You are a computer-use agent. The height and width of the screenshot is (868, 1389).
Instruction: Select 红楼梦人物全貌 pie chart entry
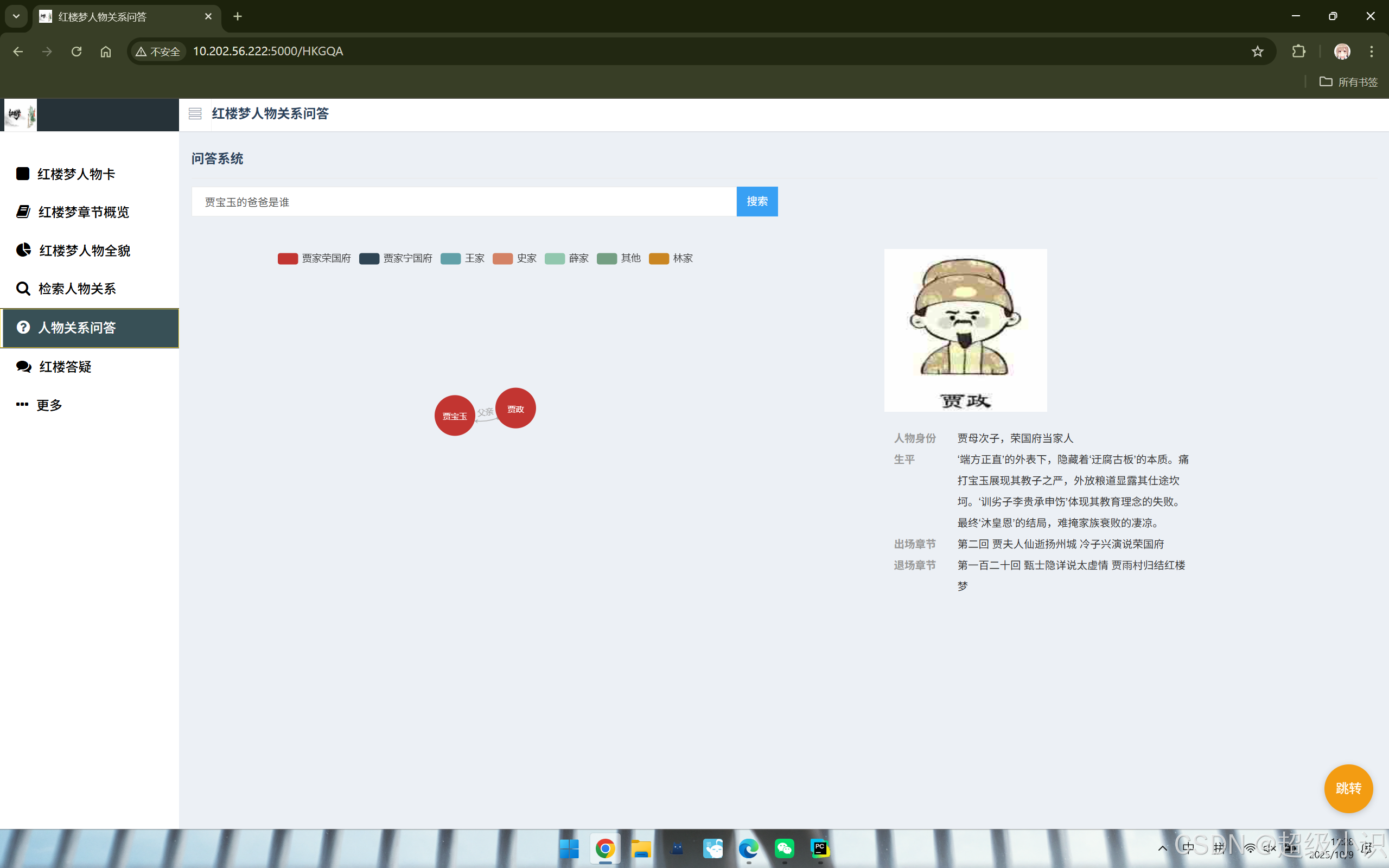(x=84, y=250)
